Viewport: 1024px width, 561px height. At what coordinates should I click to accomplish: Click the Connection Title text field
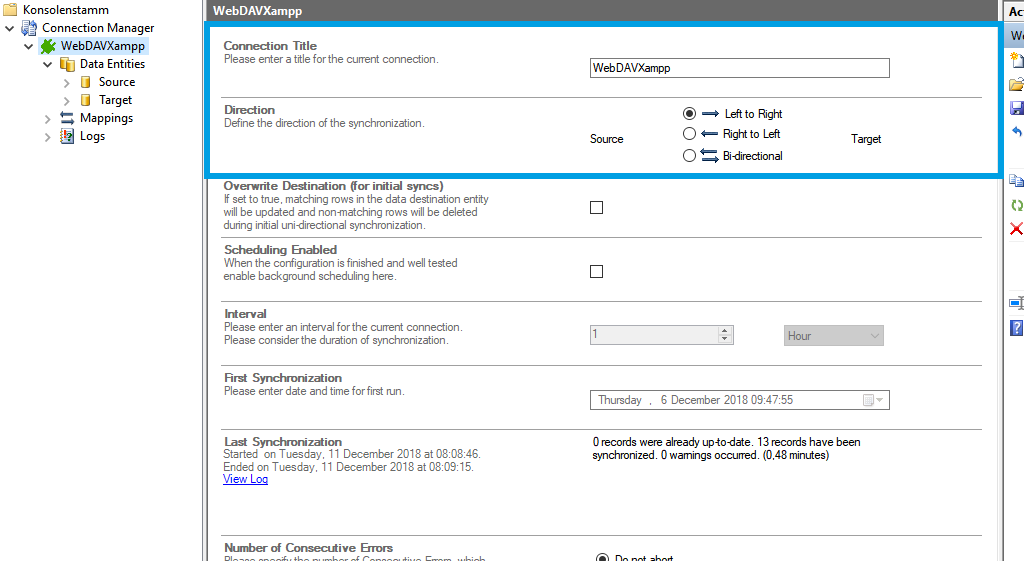pos(739,68)
